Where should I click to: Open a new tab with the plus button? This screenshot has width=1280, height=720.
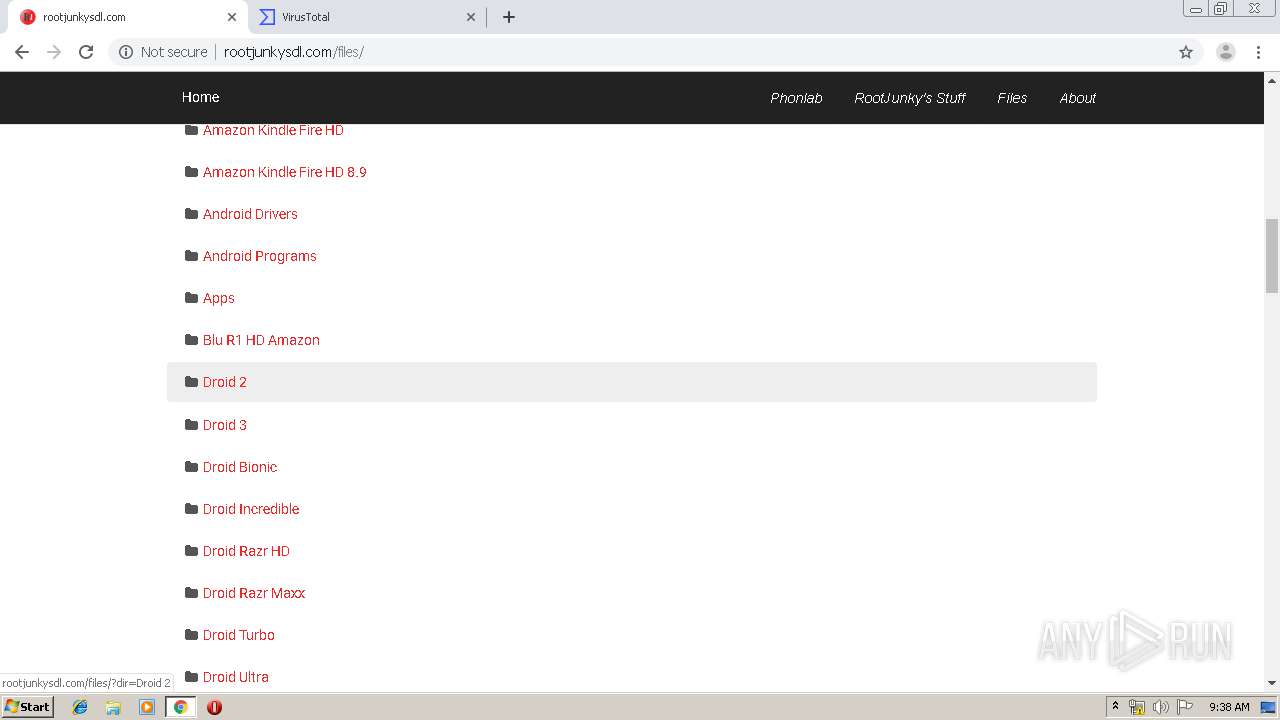pos(509,17)
